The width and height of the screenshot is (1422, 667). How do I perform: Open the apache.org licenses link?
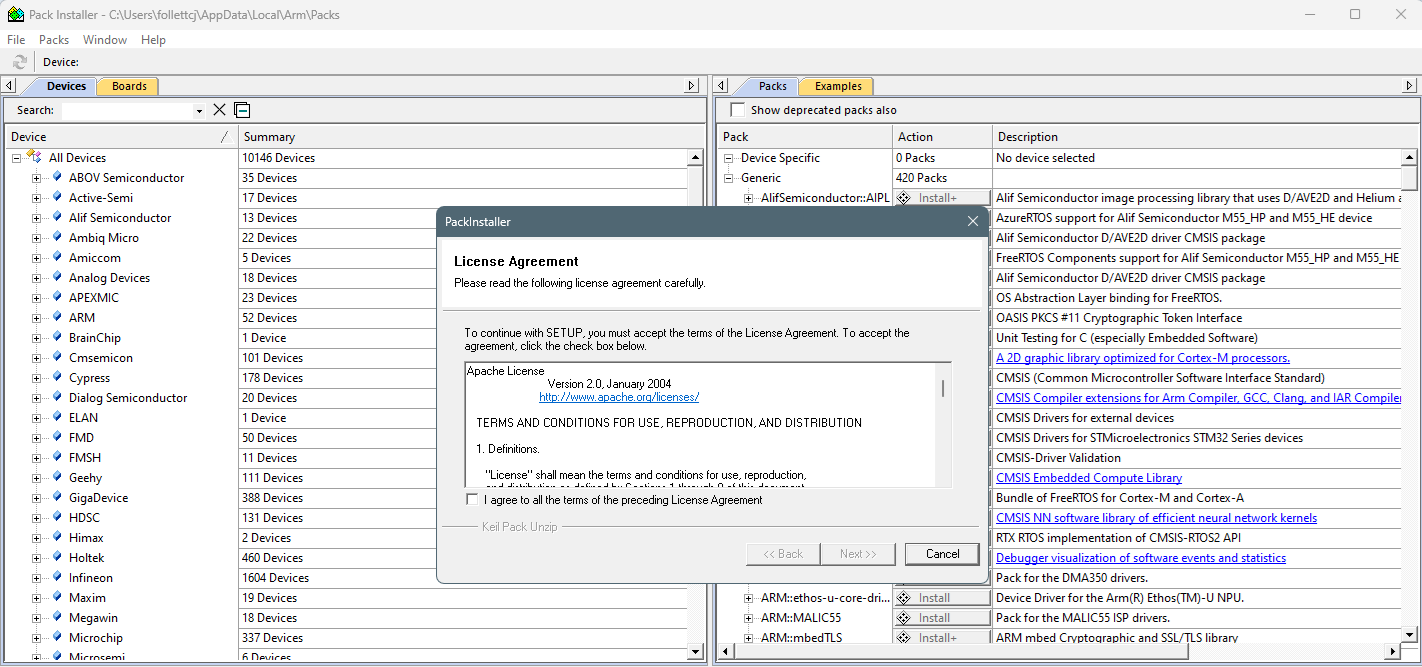[618, 397]
